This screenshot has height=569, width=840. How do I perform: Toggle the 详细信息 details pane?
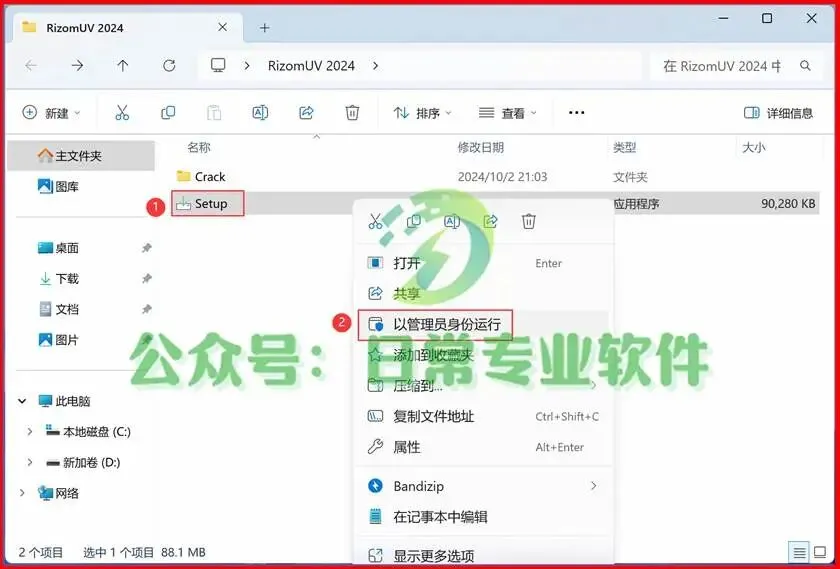(778, 113)
